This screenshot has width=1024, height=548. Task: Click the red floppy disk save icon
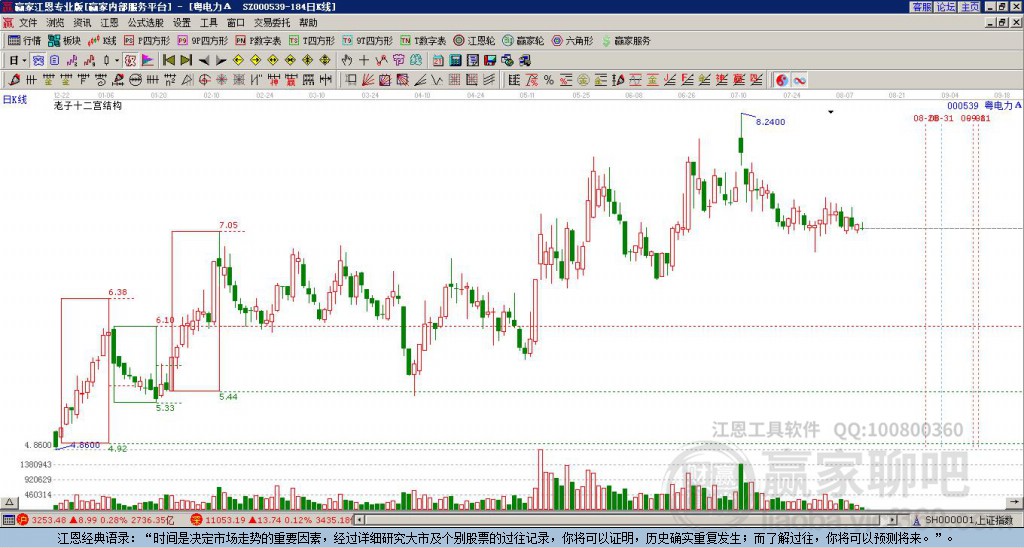[x=490, y=60]
